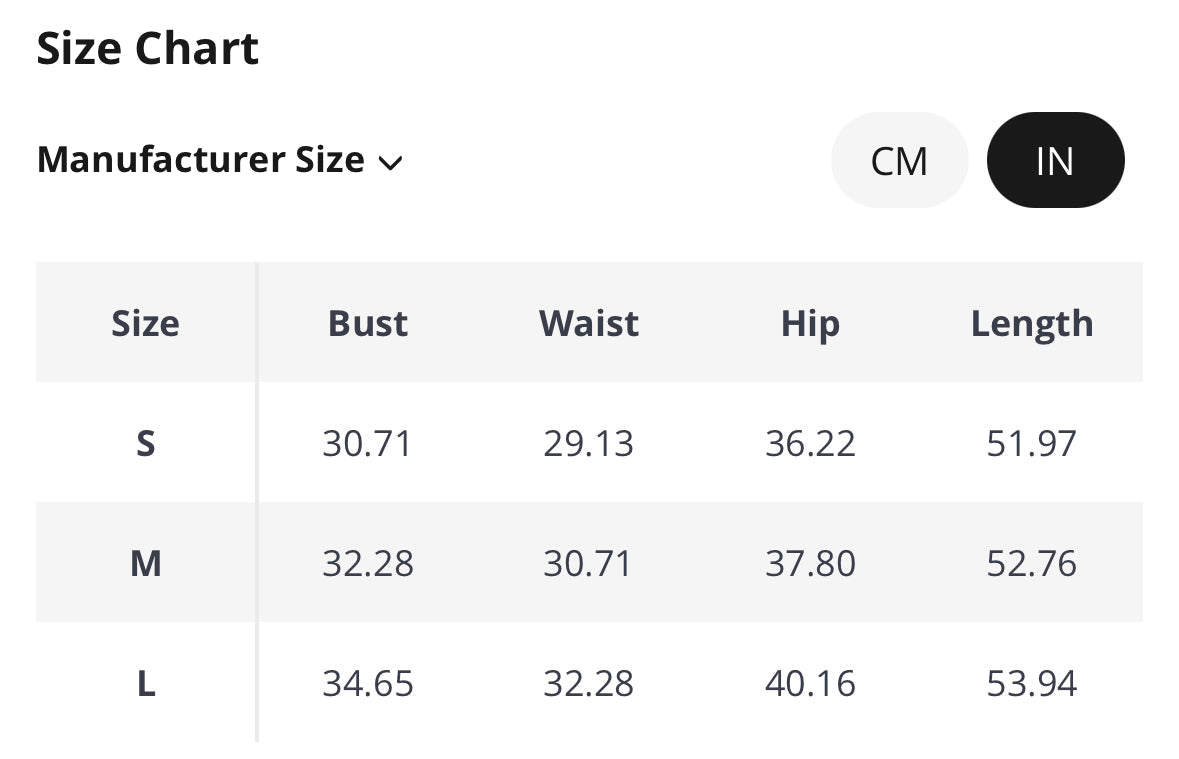The width and height of the screenshot is (1179, 759).
Task: Select the S size row label
Action: pyautogui.click(x=145, y=443)
